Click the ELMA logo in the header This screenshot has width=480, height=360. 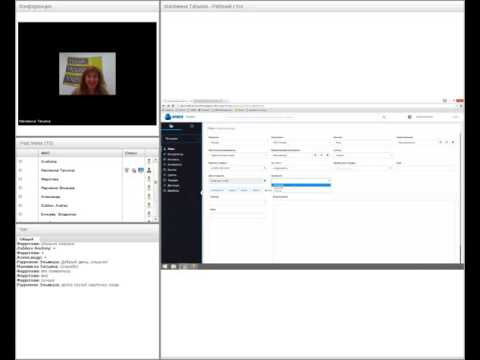pos(174,116)
